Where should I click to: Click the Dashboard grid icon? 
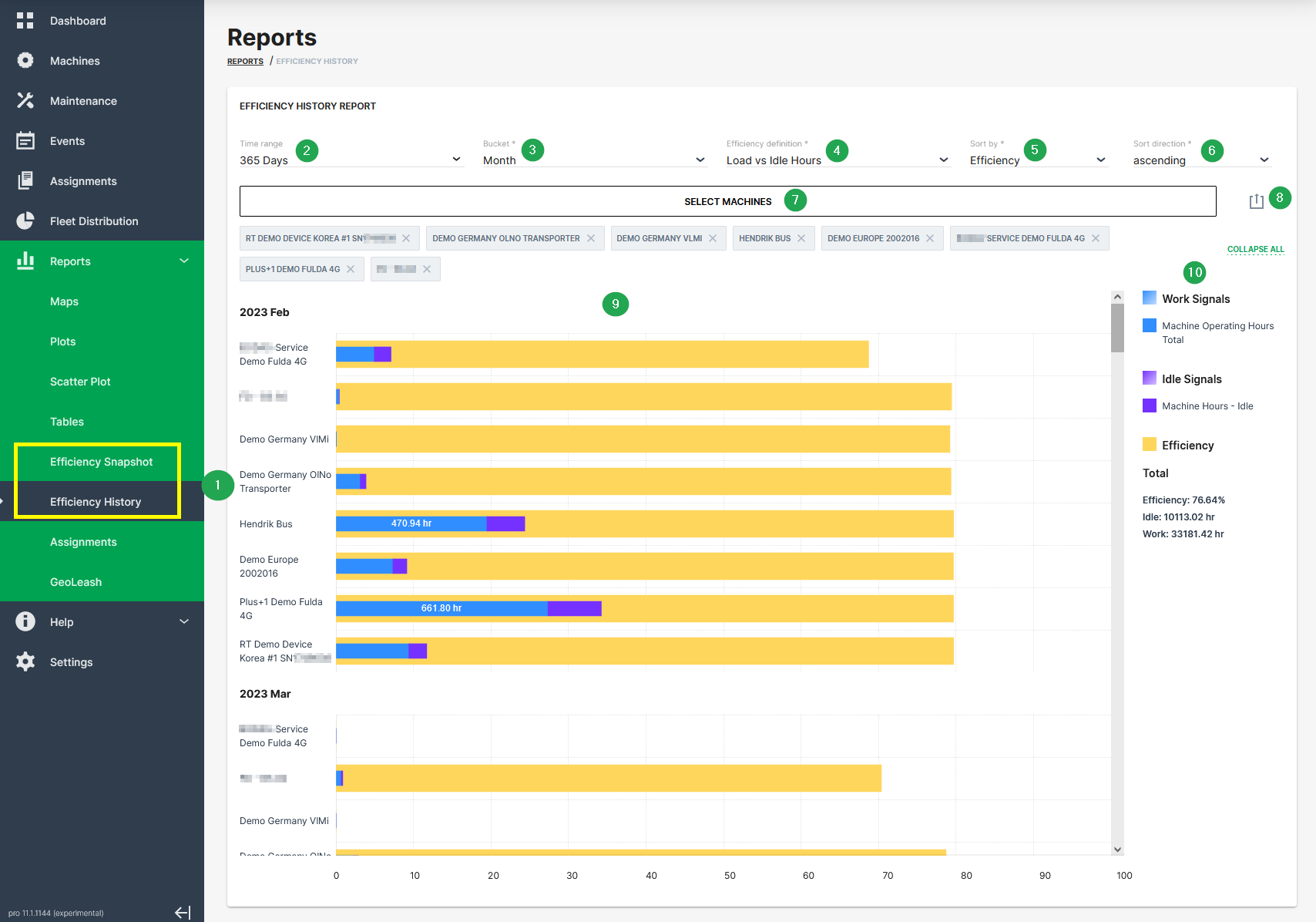pyautogui.click(x=25, y=21)
